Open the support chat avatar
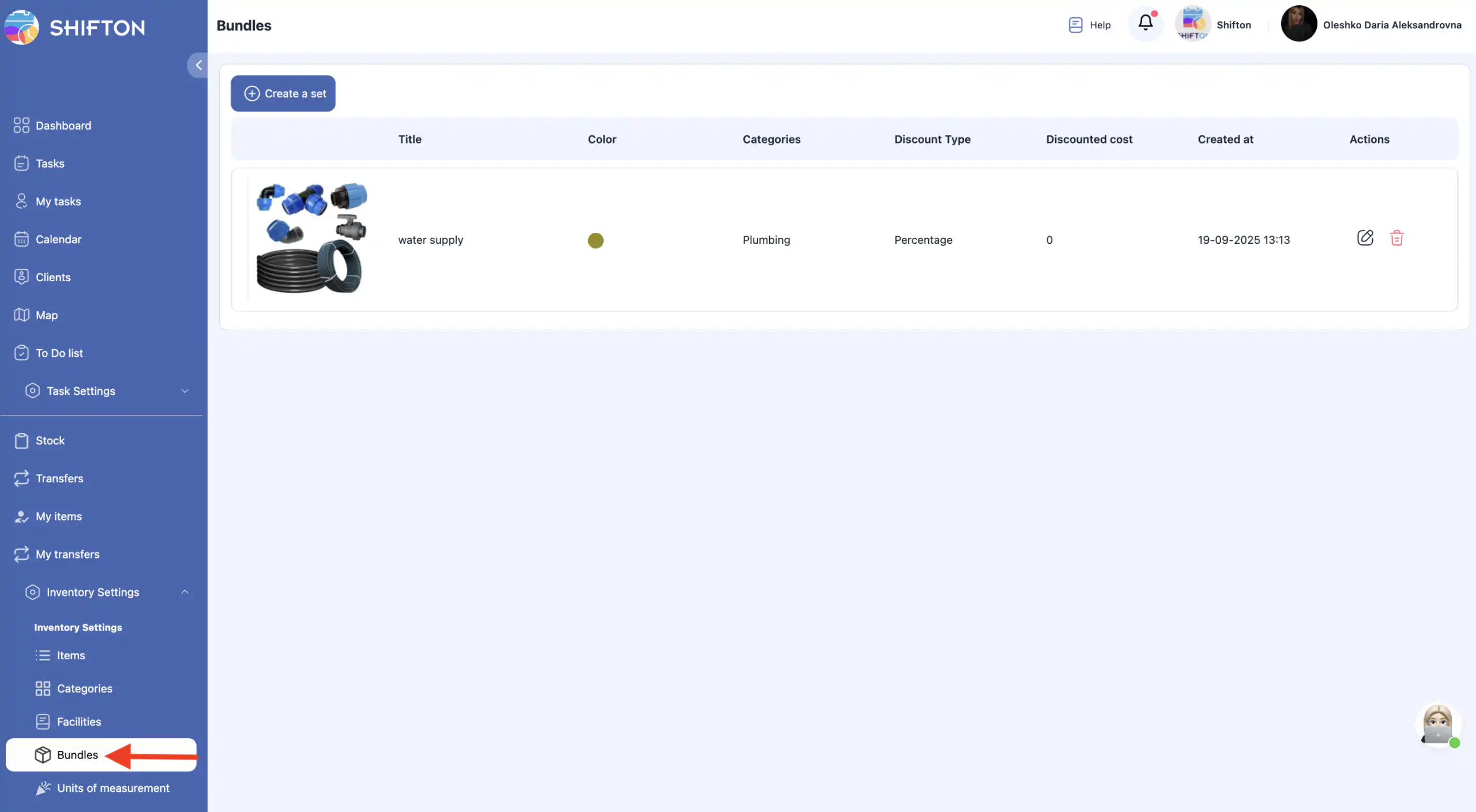This screenshot has height=812, width=1476. (1437, 724)
